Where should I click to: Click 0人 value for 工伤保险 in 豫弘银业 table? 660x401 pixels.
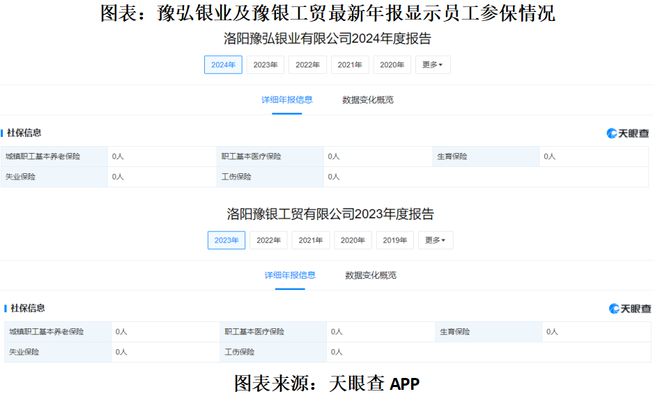point(334,177)
